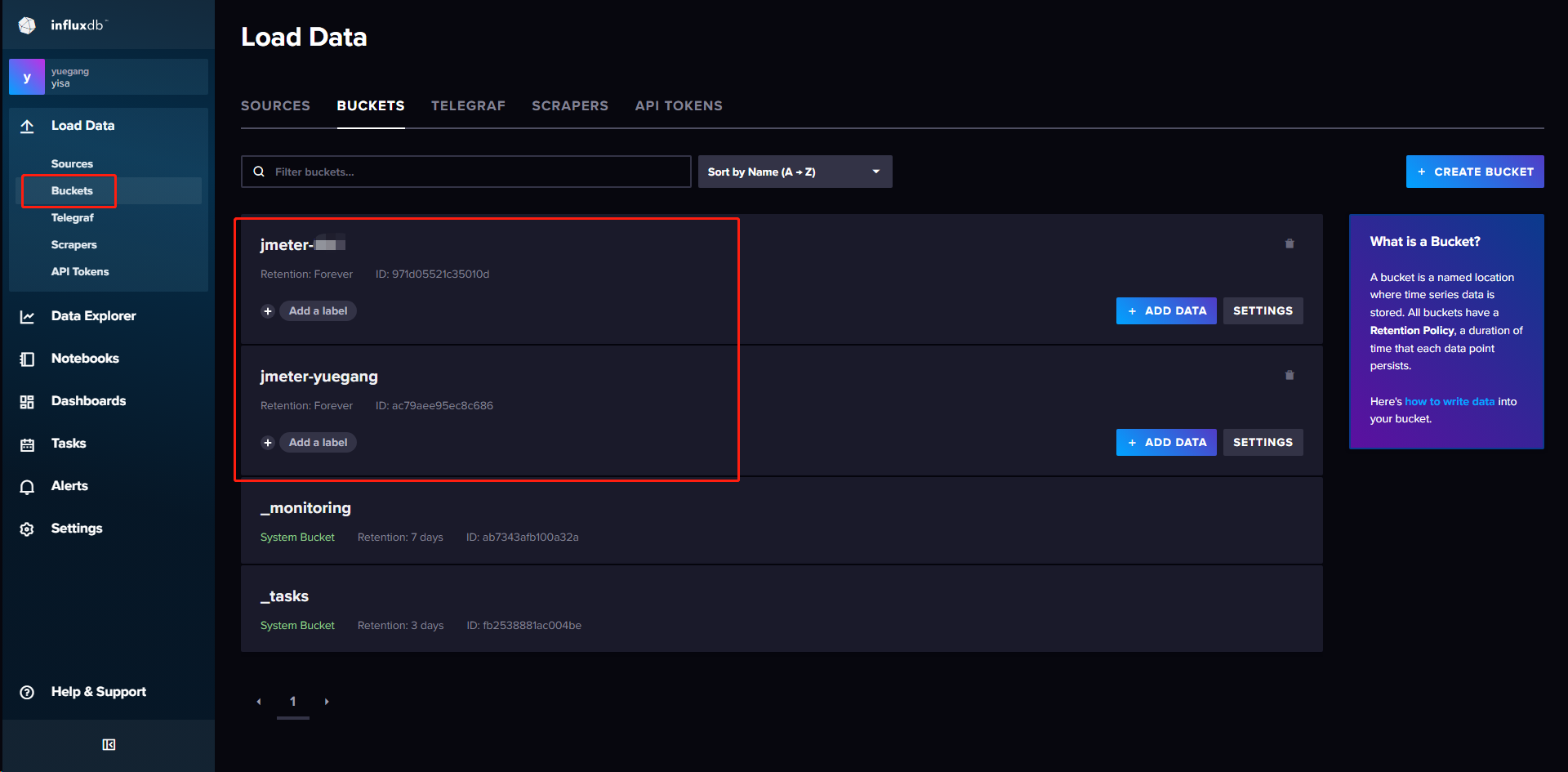This screenshot has height=772, width=1568.
Task: Click bucket ID 971d05521c35010d
Action: tap(432, 274)
